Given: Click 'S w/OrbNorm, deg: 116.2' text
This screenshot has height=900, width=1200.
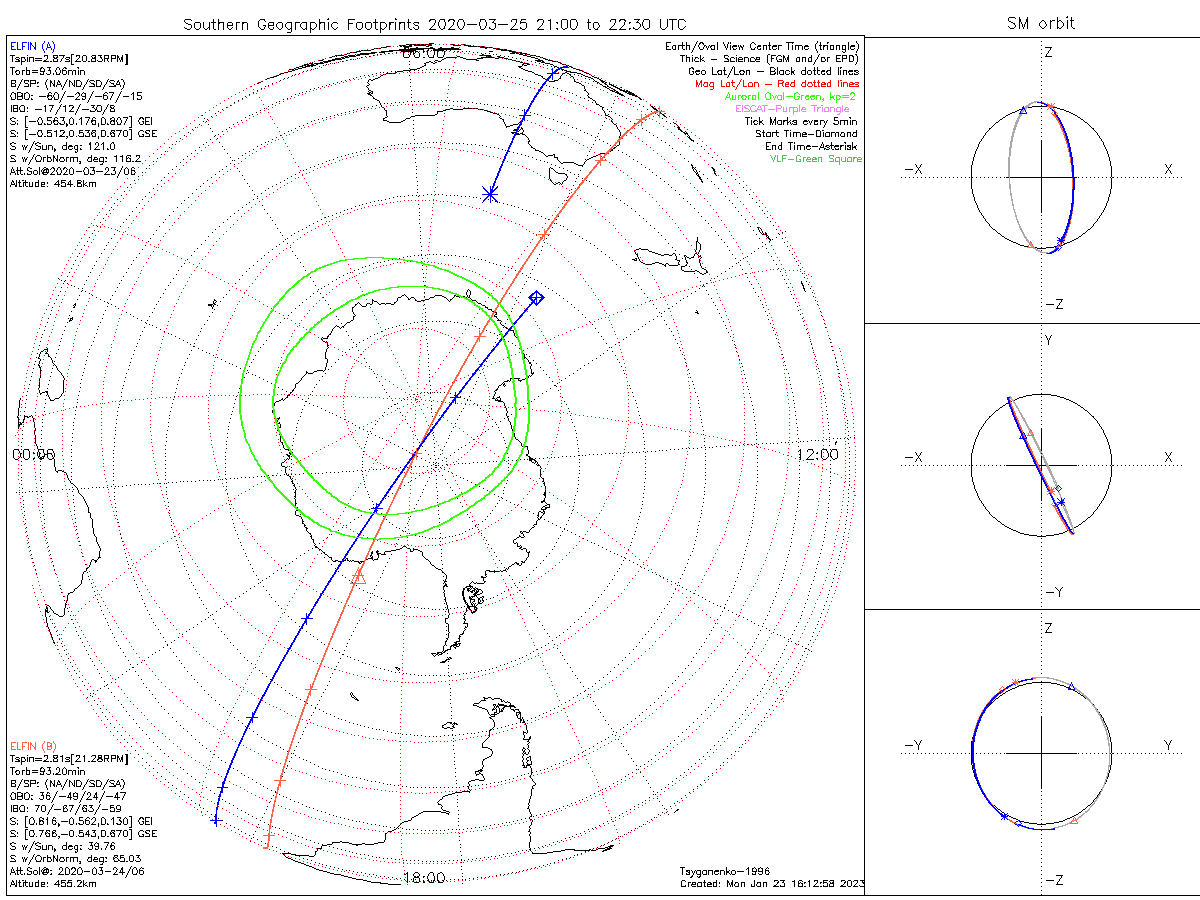Looking at the screenshot, I should pyautogui.click(x=75, y=159).
